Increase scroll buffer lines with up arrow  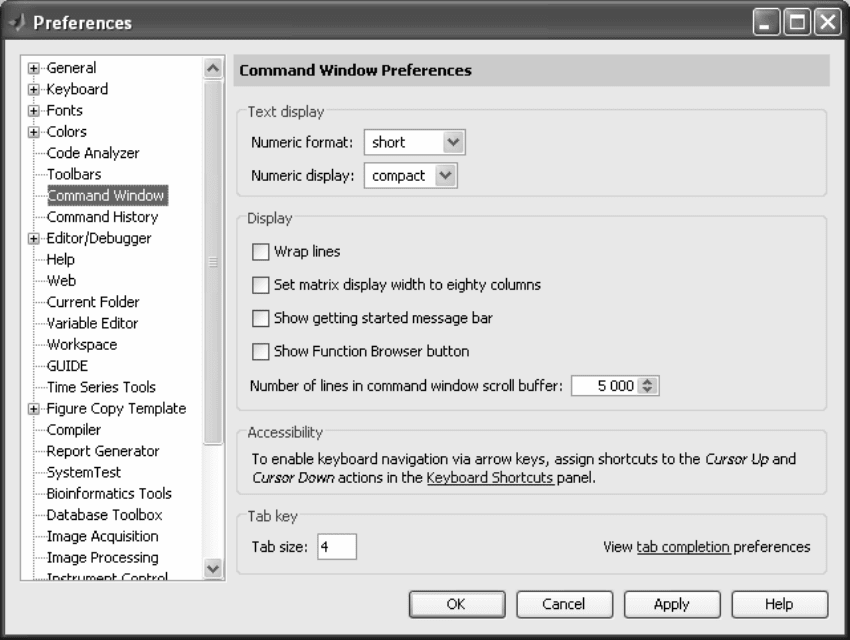tap(647, 382)
